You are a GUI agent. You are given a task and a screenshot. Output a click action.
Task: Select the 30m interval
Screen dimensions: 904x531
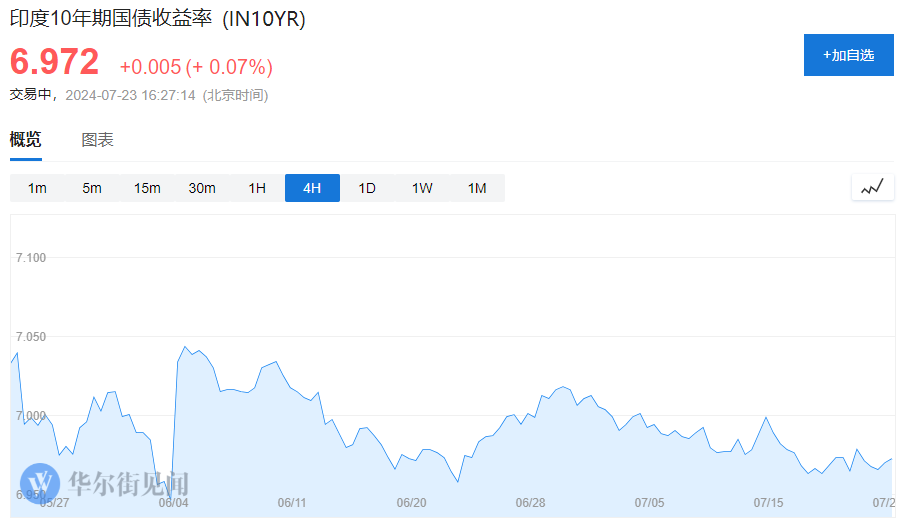tap(202, 188)
